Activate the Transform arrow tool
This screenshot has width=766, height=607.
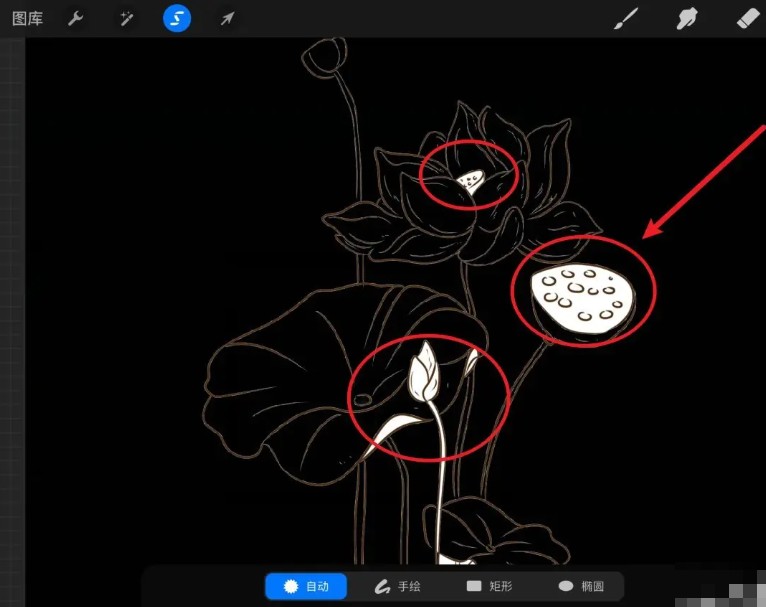click(x=228, y=18)
